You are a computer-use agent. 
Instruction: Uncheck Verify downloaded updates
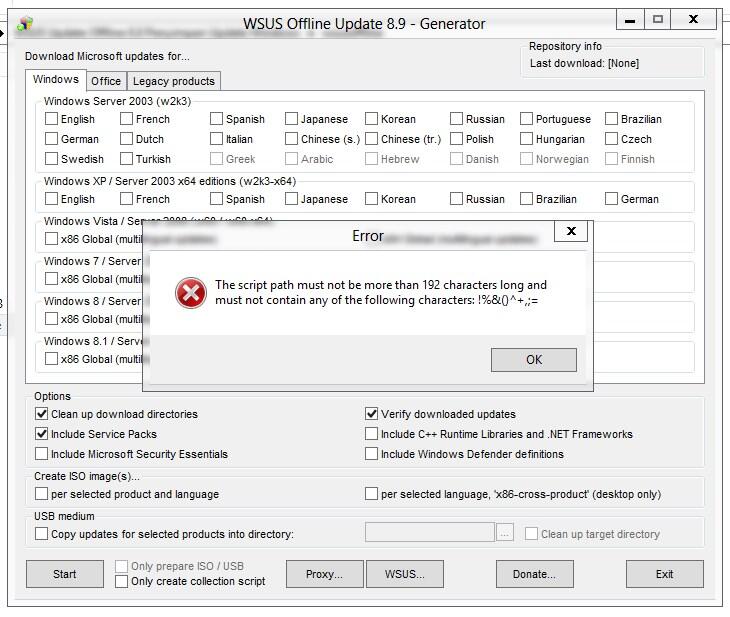[371, 414]
